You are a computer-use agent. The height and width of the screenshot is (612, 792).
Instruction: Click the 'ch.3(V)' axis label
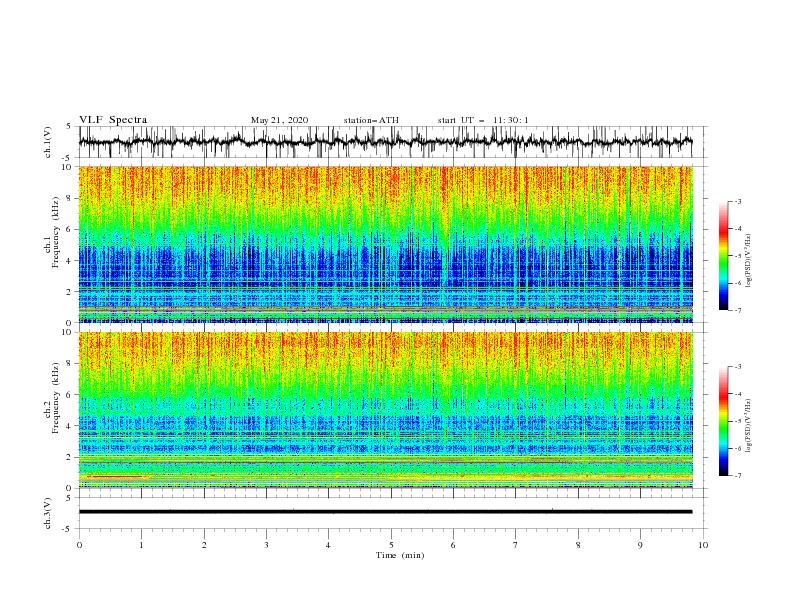point(48,513)
